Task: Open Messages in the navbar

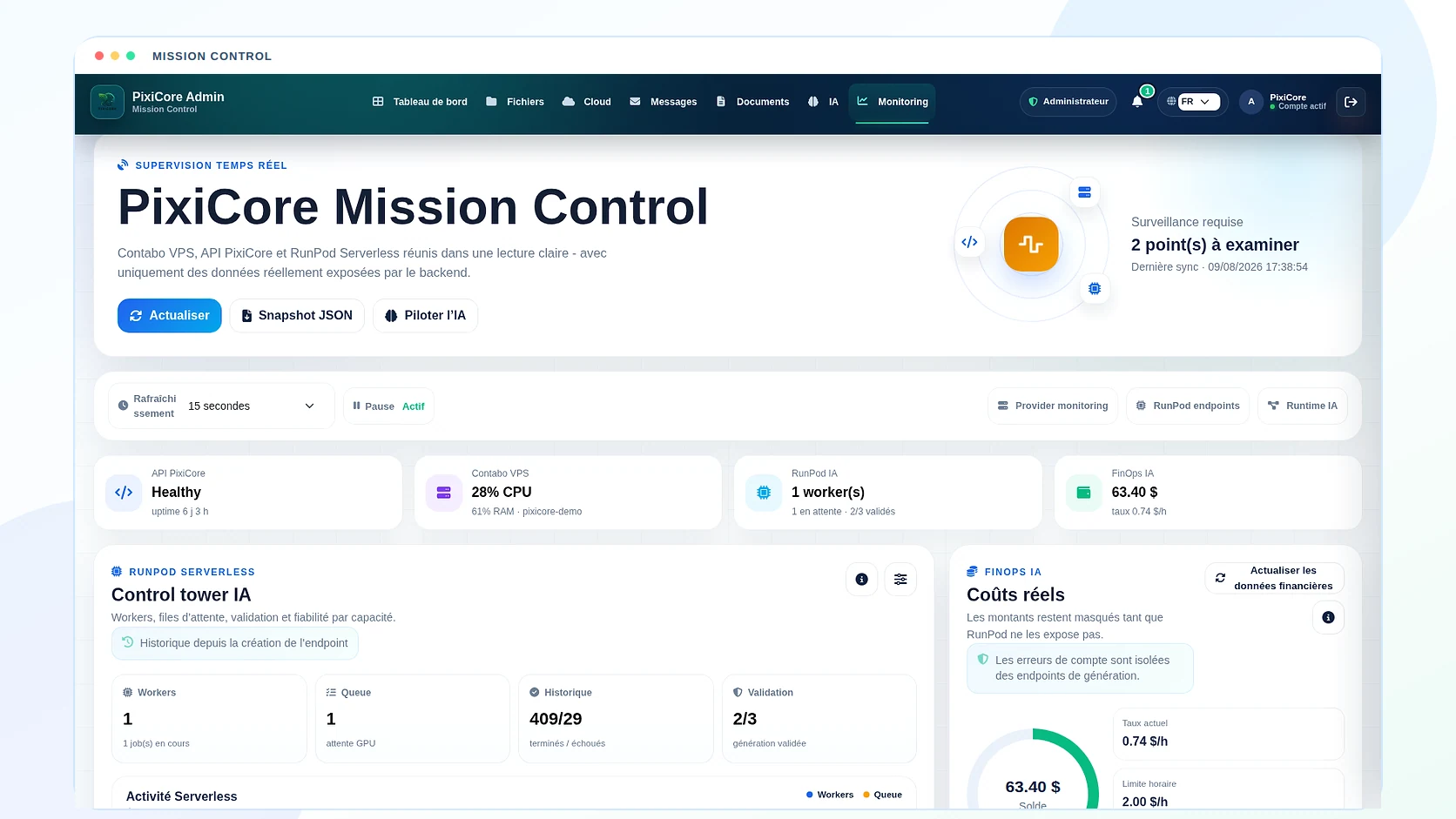Action: click(x=664, y=102)
